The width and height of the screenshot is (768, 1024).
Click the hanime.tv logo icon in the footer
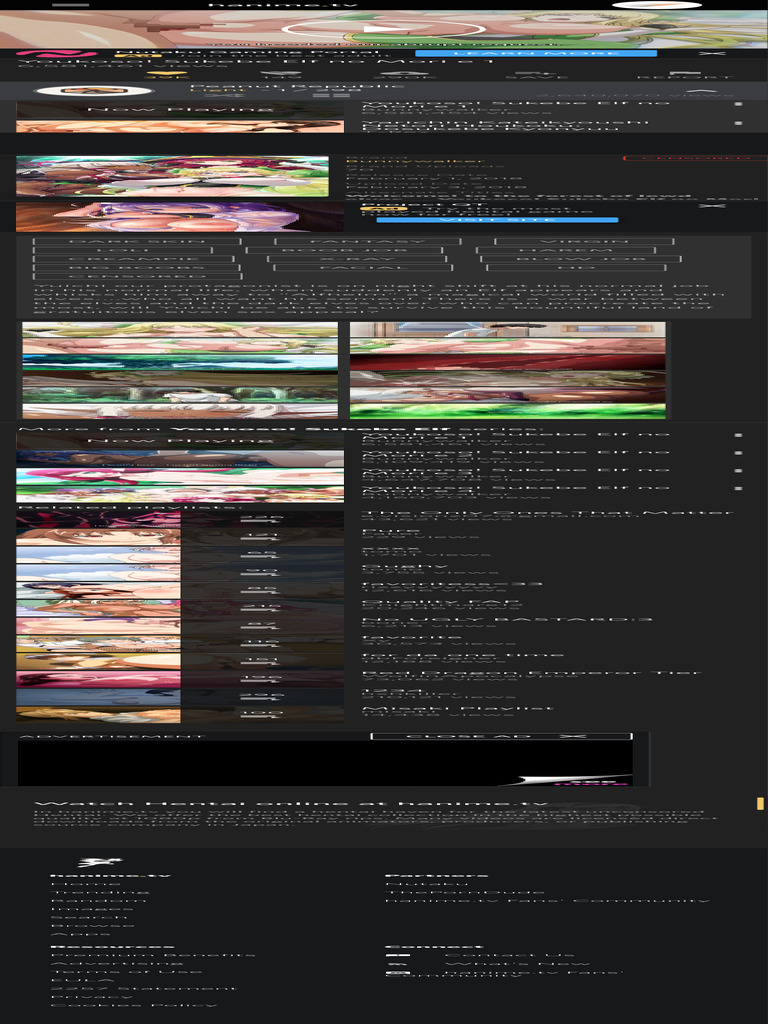[x=99, y=863]
